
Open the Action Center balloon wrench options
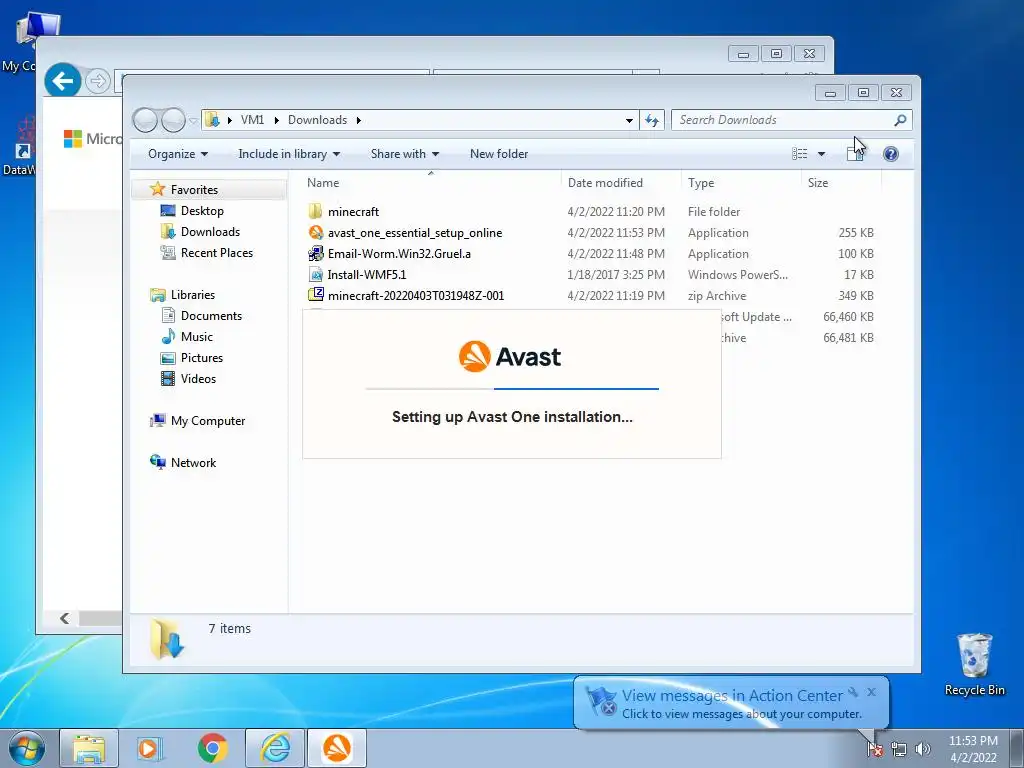tap(853, 692)
